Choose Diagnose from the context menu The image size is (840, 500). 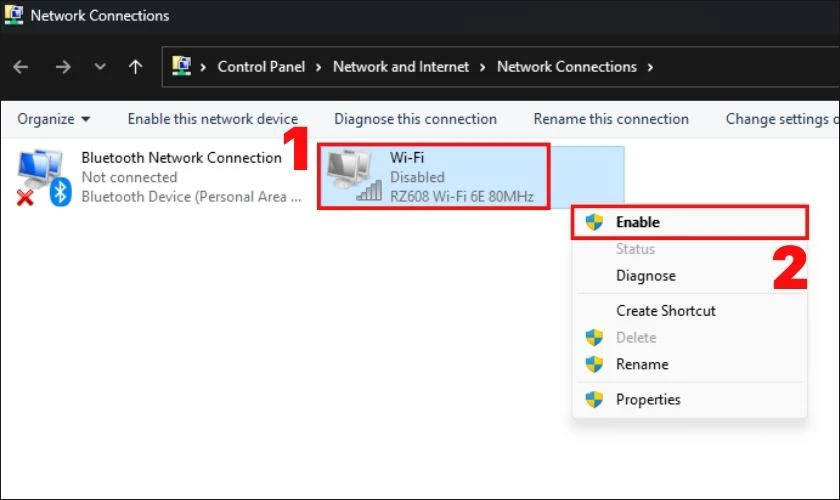tap(645, 275)
